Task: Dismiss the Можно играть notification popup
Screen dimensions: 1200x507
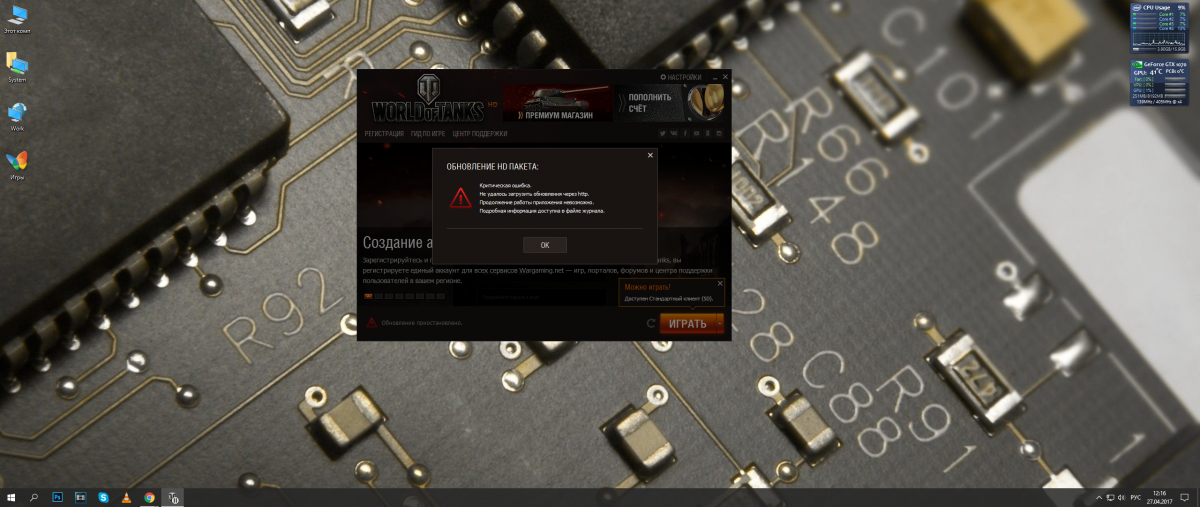Action: (719, 284)
